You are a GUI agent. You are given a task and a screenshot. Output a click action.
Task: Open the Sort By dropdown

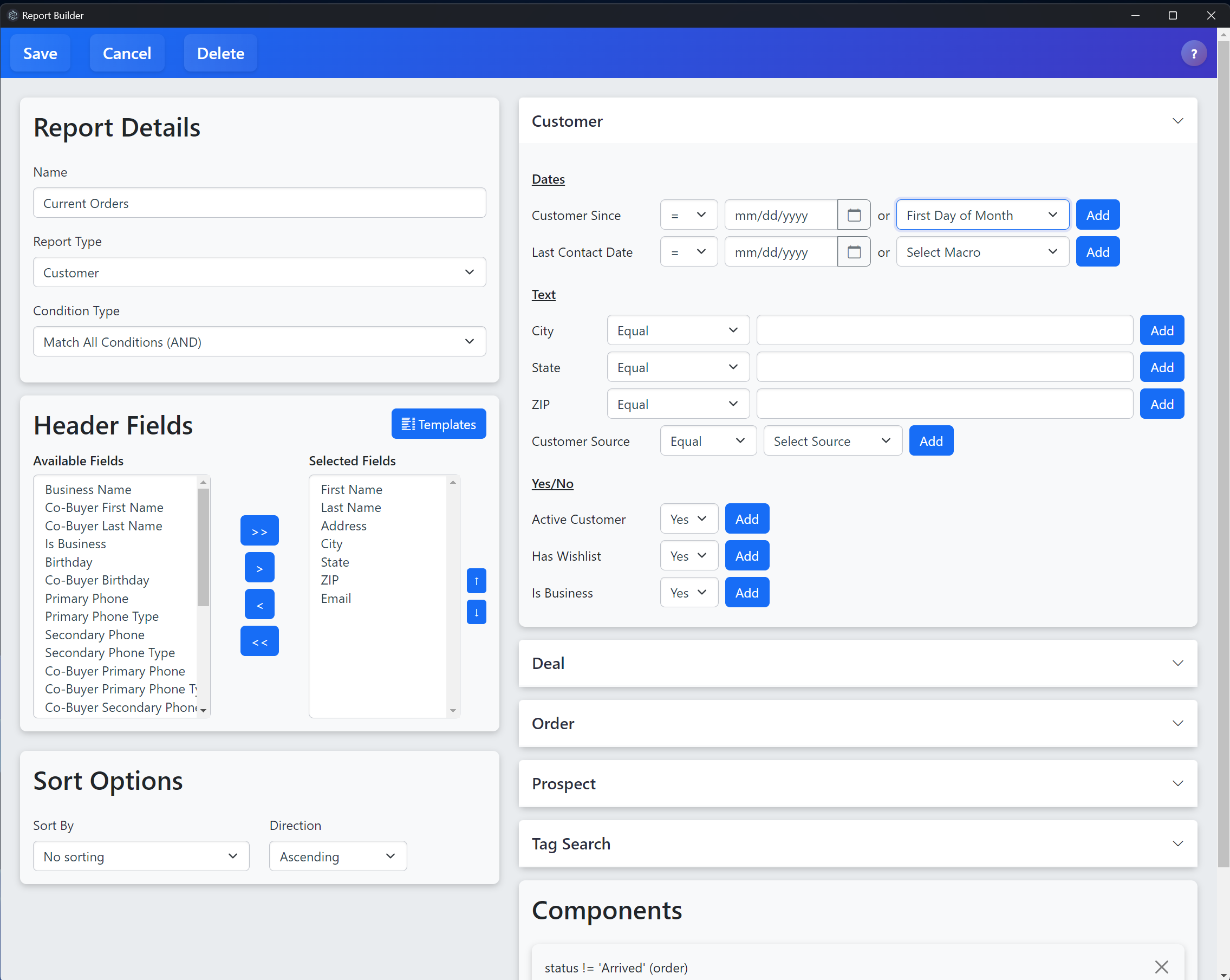[x=141, y=855]
